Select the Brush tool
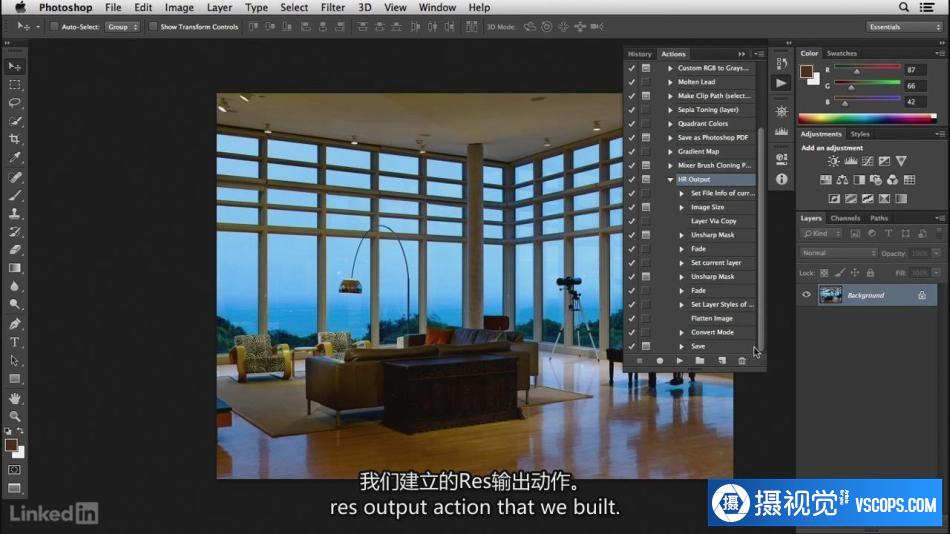Screen dimensions: 950x534 pos(15,195)
